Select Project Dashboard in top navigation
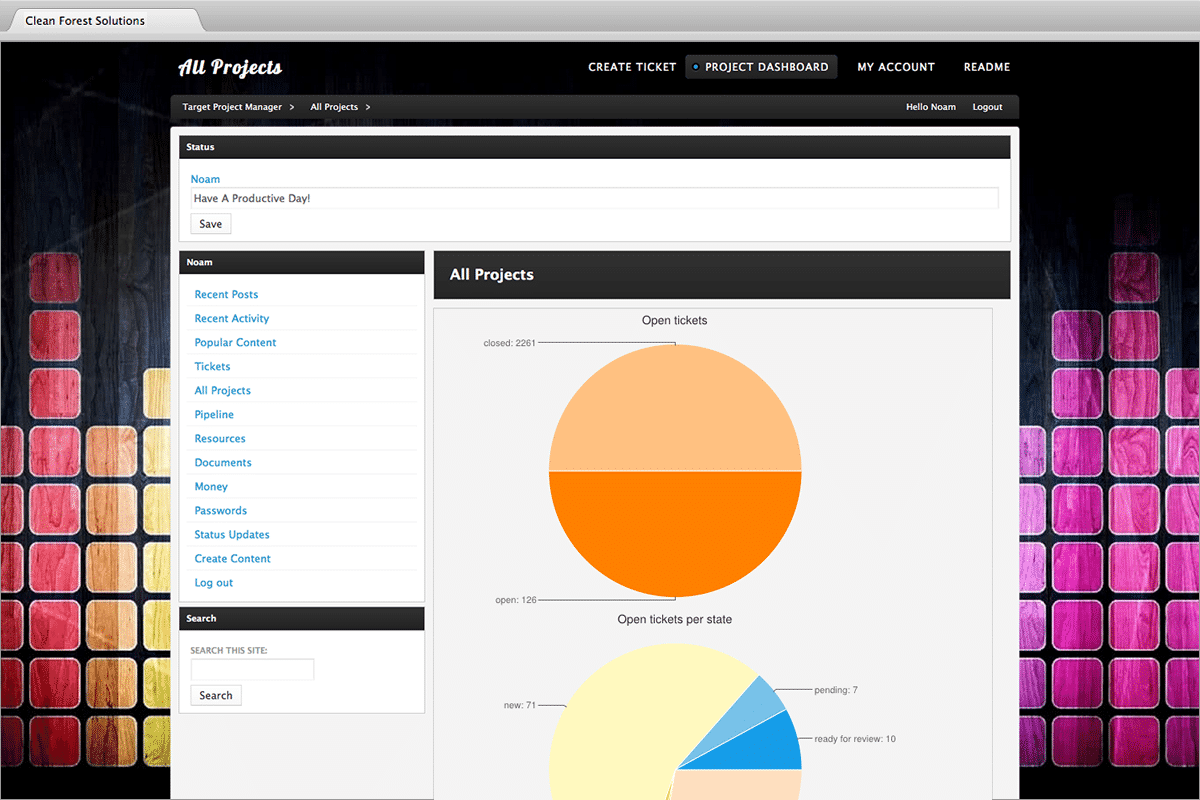The image size is (1200, 800). point(766,67)
